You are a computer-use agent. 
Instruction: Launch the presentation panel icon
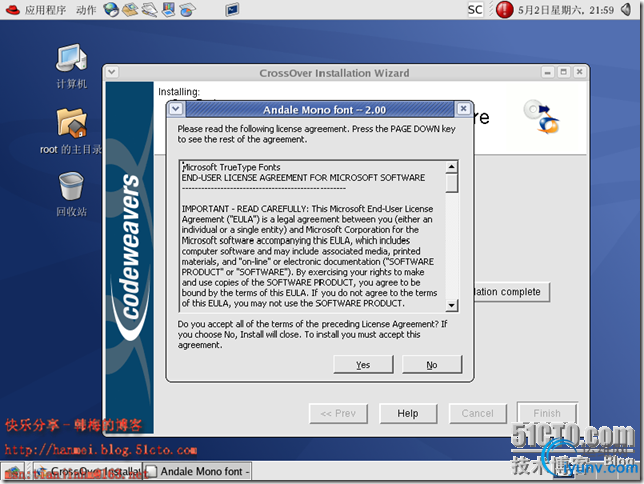pyautogui.click(x=168, y=10)
